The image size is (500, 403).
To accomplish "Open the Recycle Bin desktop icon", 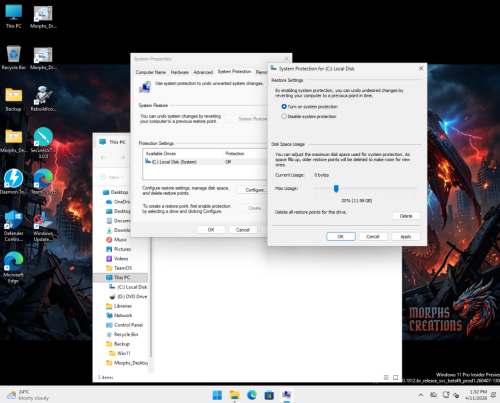I will tap(13, 57).
